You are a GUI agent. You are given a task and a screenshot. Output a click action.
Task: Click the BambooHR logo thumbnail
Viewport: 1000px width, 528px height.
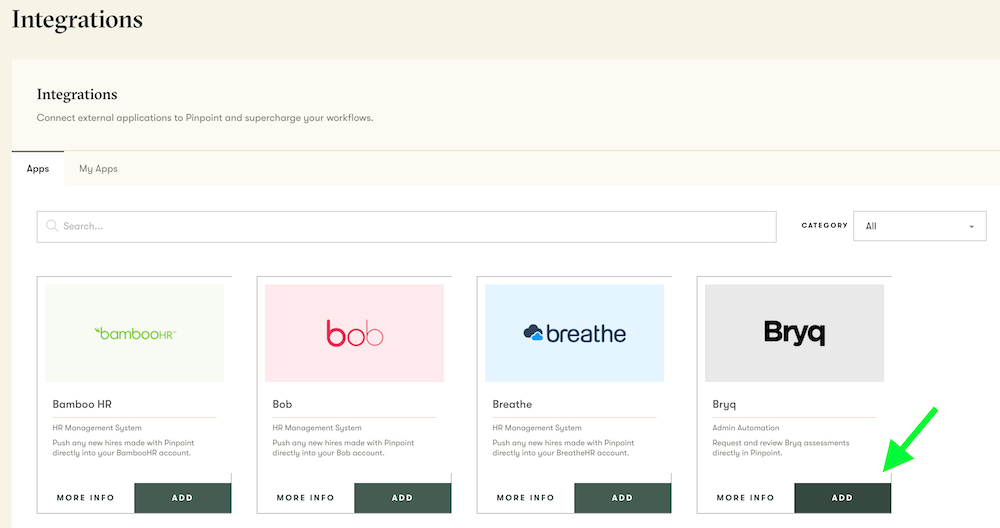(134, 333)
